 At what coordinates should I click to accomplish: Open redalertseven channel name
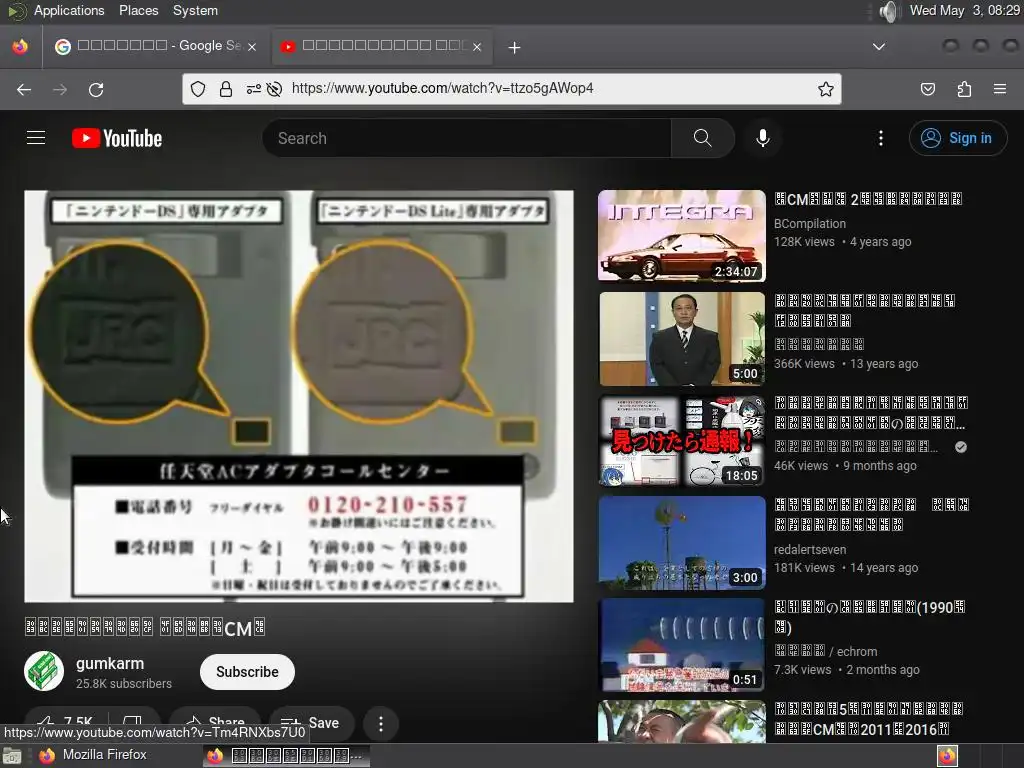[x=810, y=550]
